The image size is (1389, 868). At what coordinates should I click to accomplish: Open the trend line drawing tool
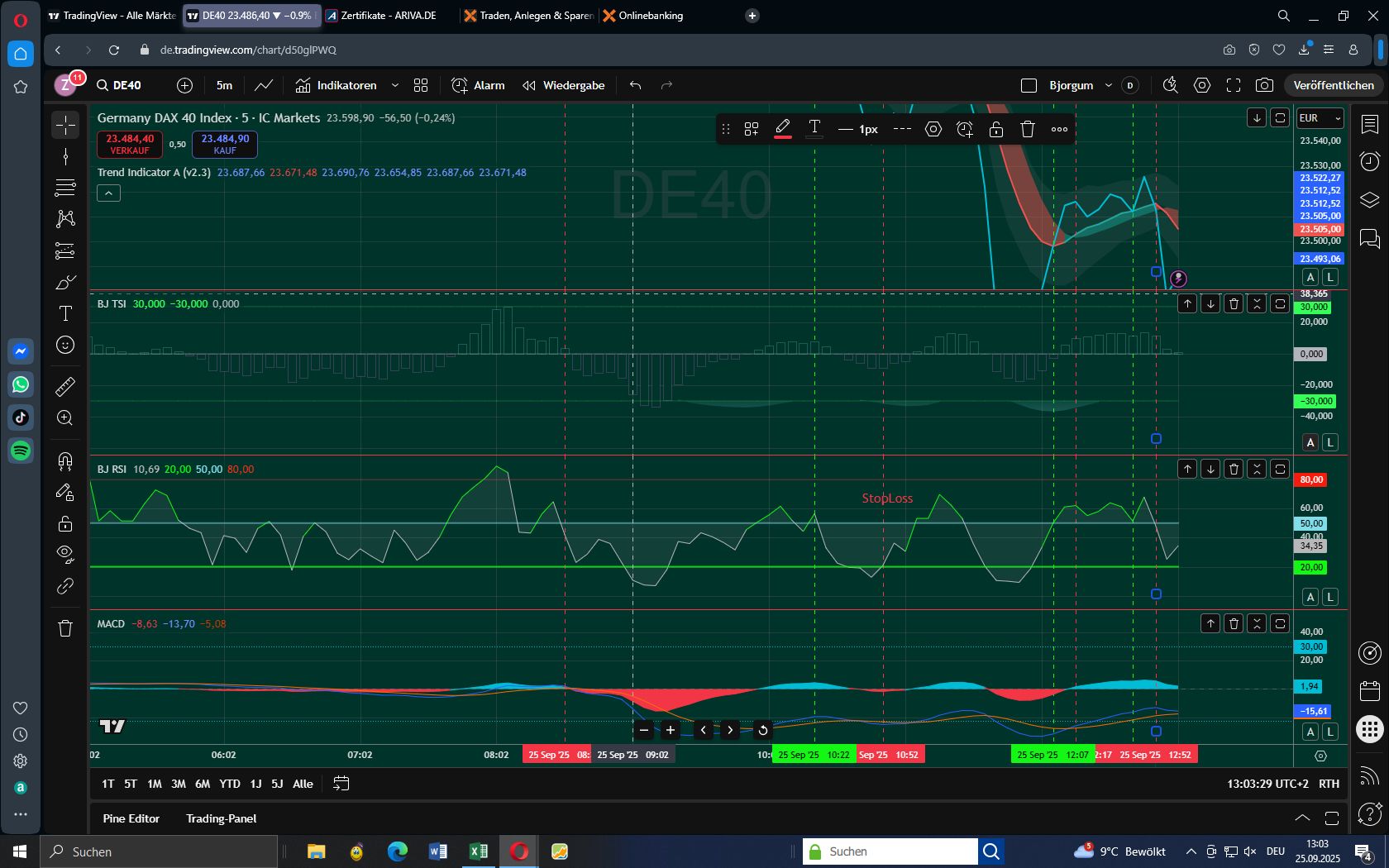point(64,156)
